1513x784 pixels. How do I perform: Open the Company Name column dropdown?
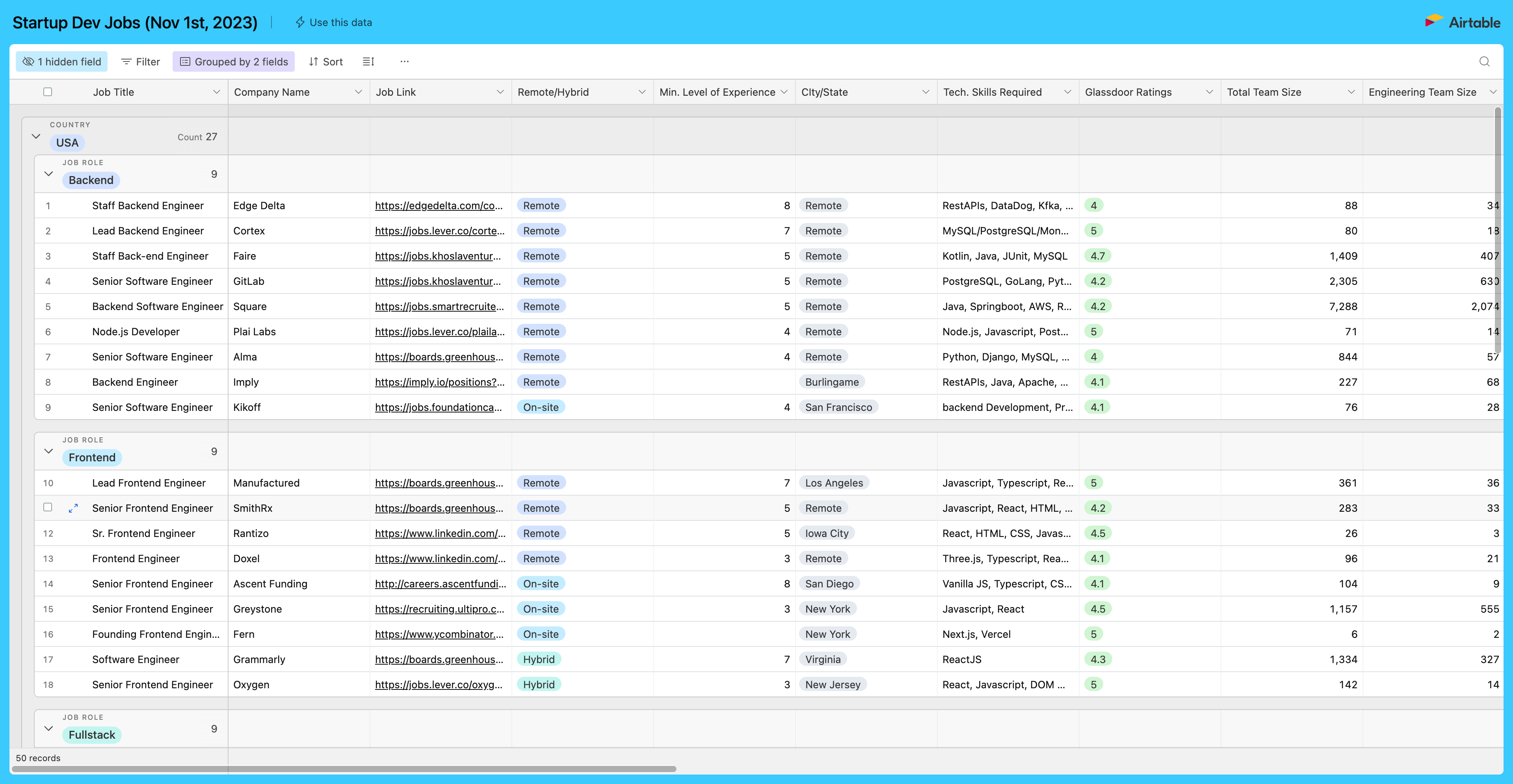[x=358, y=92]
